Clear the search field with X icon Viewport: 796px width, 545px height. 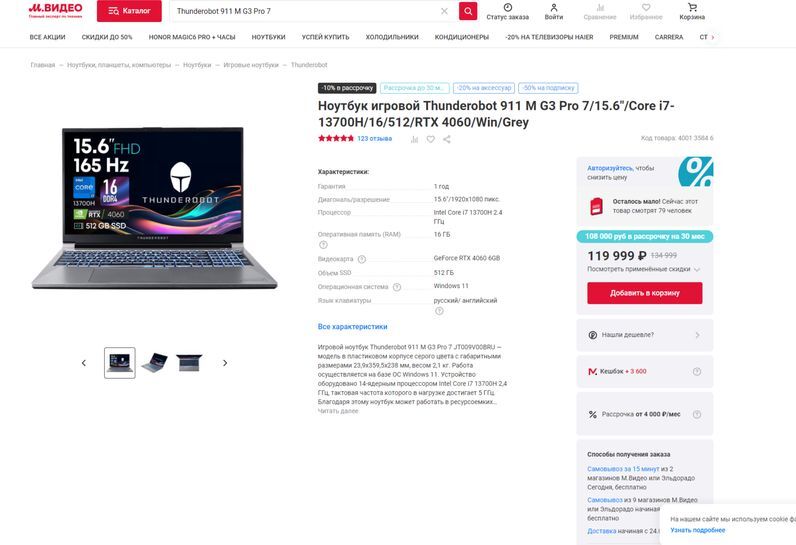tap(444, 11)
